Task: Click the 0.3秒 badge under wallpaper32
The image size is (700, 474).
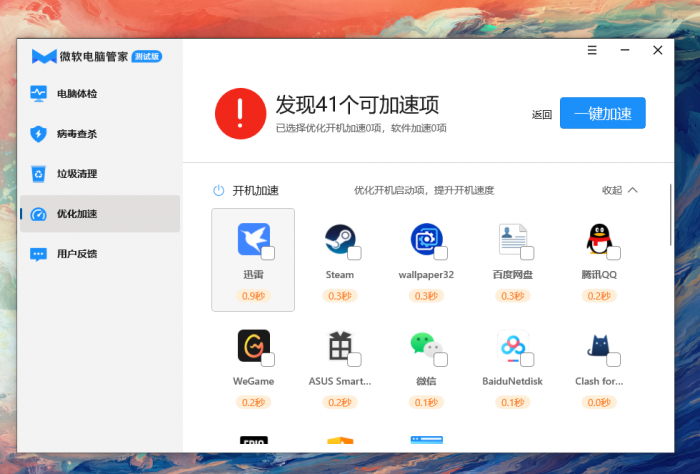Action: [x=426, y=296]
